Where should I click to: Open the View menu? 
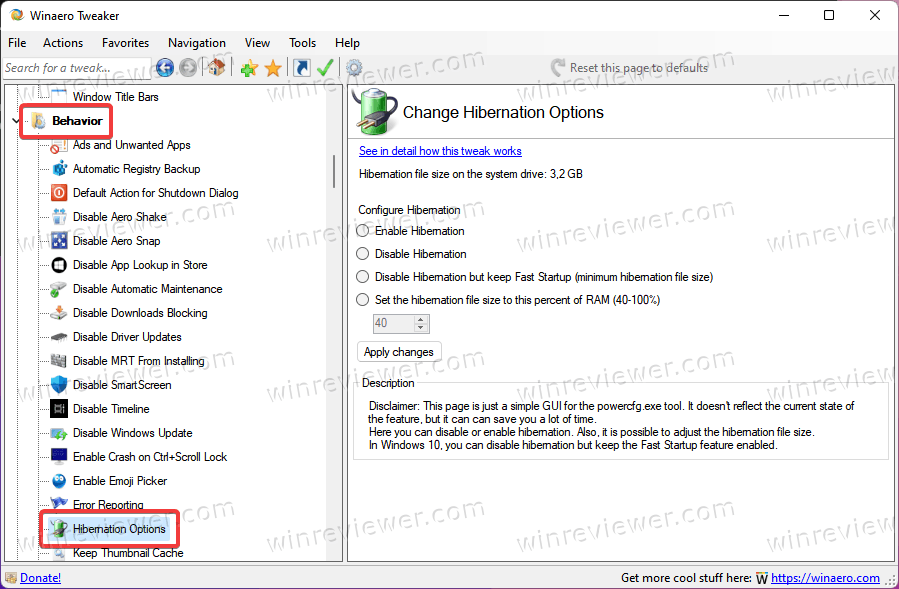pyautogui.click(x=257, y=43)
